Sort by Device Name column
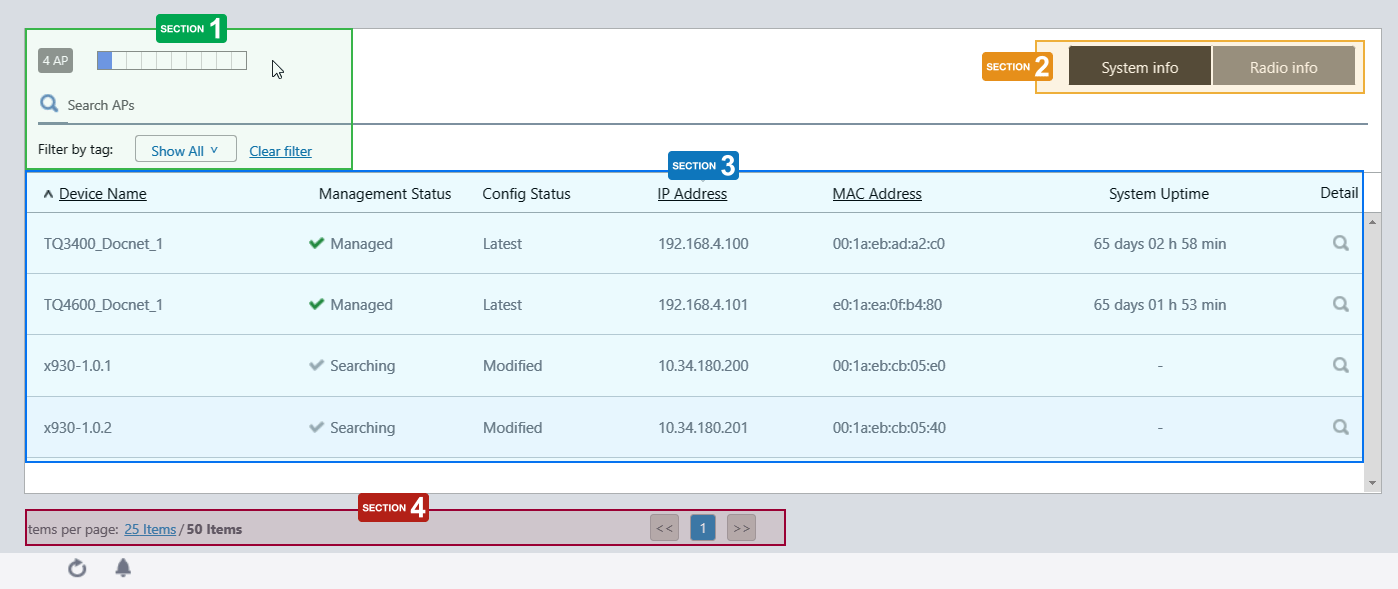Screen dimensions: 1398x589 pos(102,194)
